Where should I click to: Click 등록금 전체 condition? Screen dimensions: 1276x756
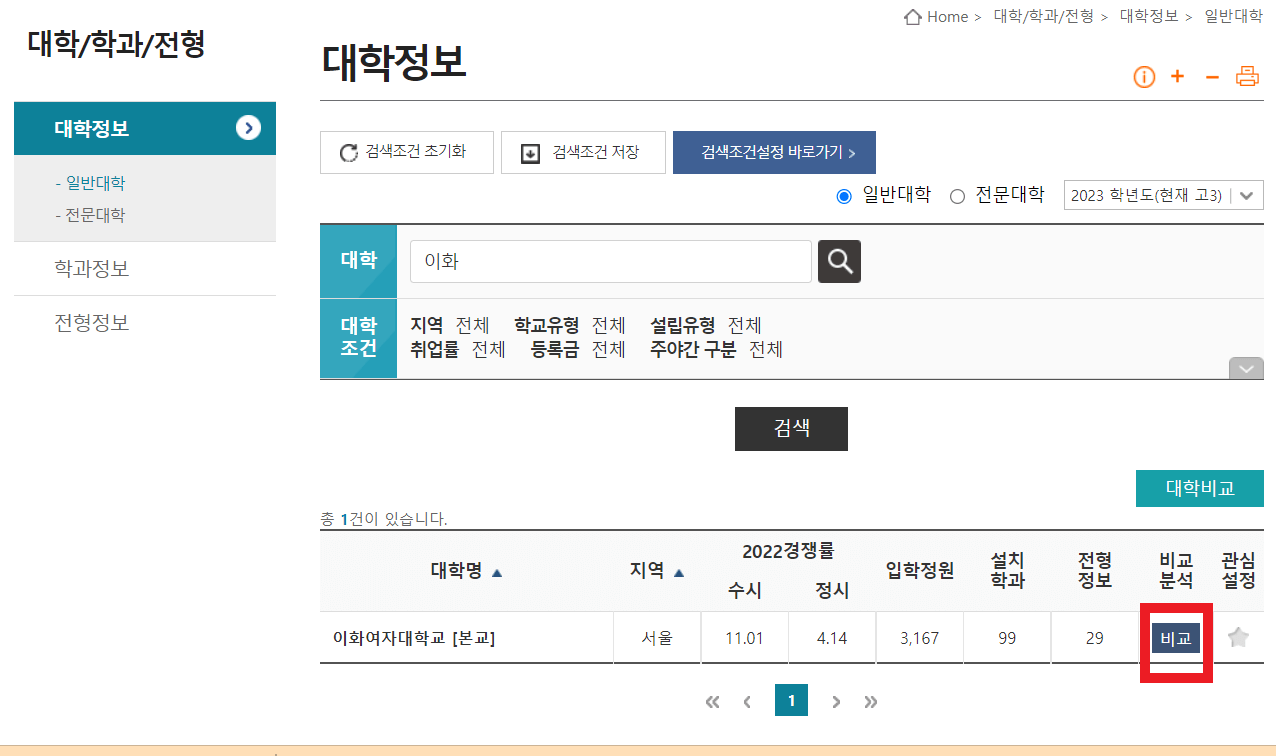[x=578, y=349]
